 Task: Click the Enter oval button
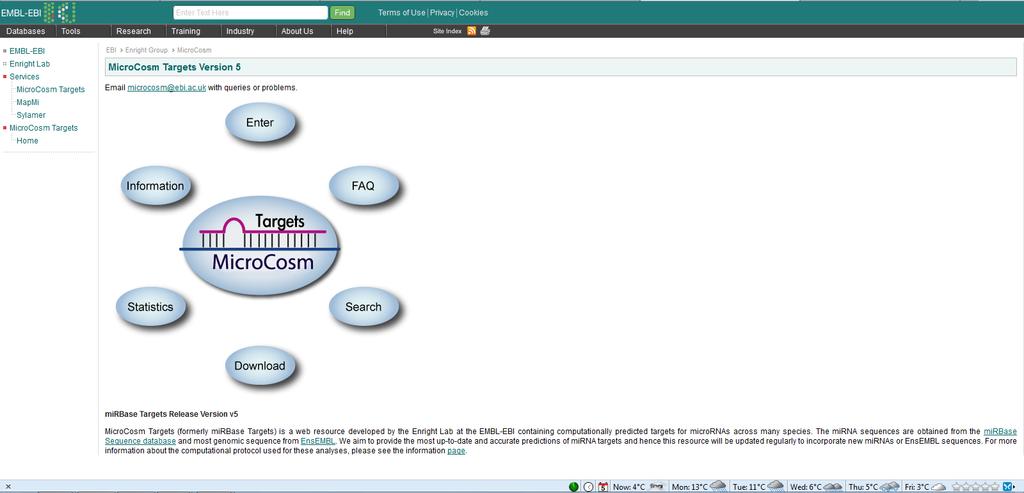[x=260, y=122]
